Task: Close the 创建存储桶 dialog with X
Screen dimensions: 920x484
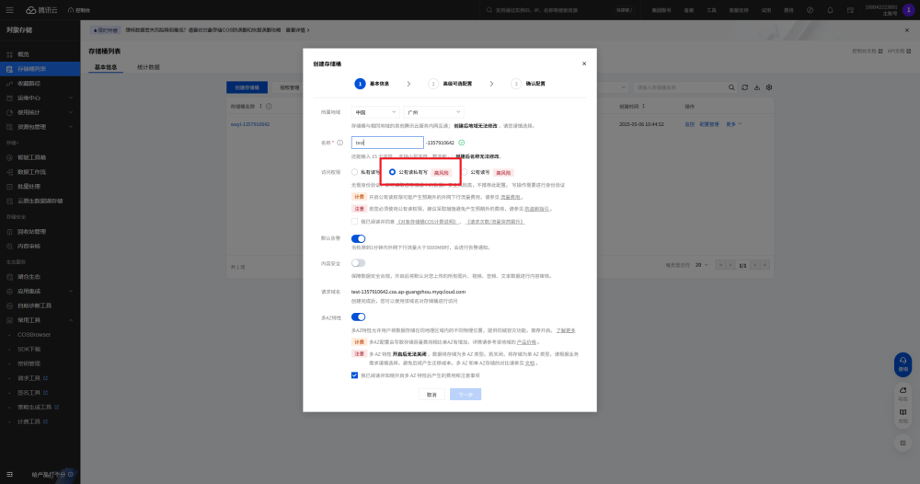Action: pos(584,63)
